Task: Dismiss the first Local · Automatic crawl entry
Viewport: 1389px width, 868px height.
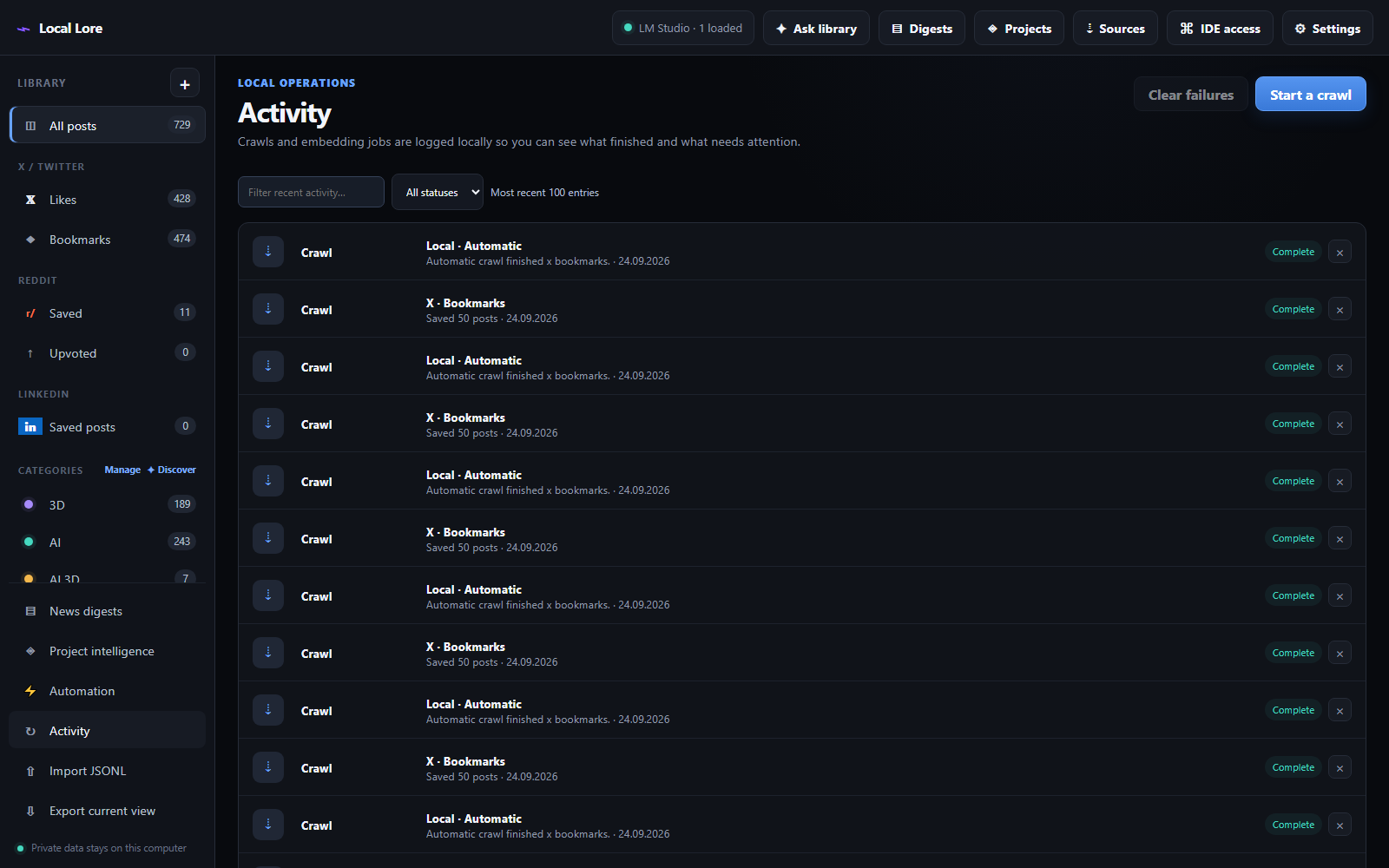Action: point(1340,253)
